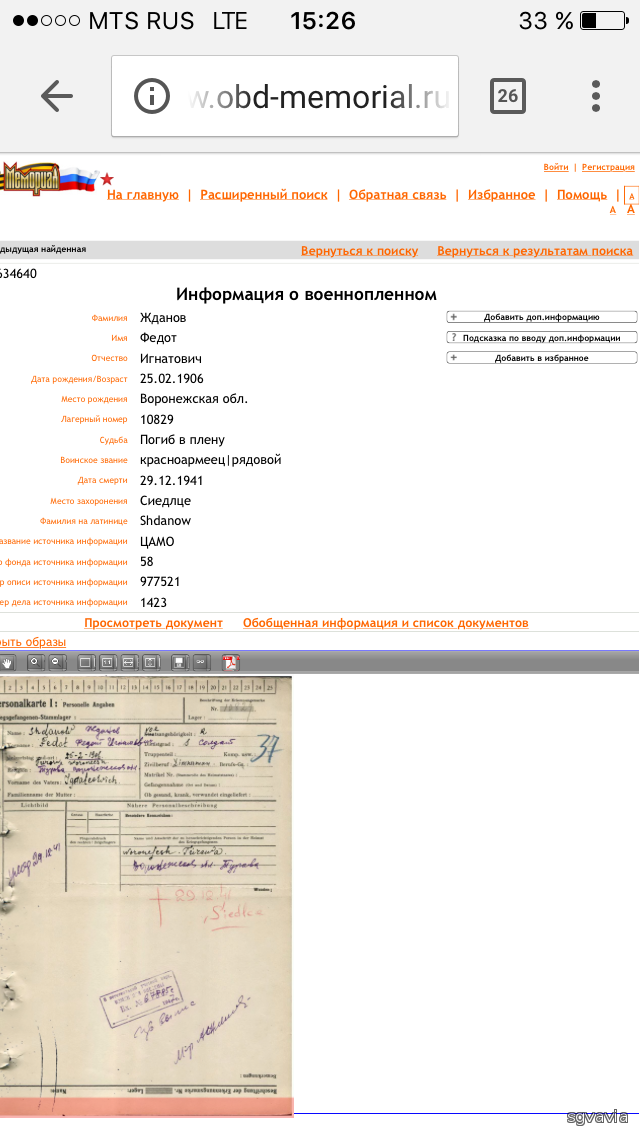Select the hand pan tool in viewer
The width and height of the screenshot is (640, 1136).
click(x=7, y=662)
